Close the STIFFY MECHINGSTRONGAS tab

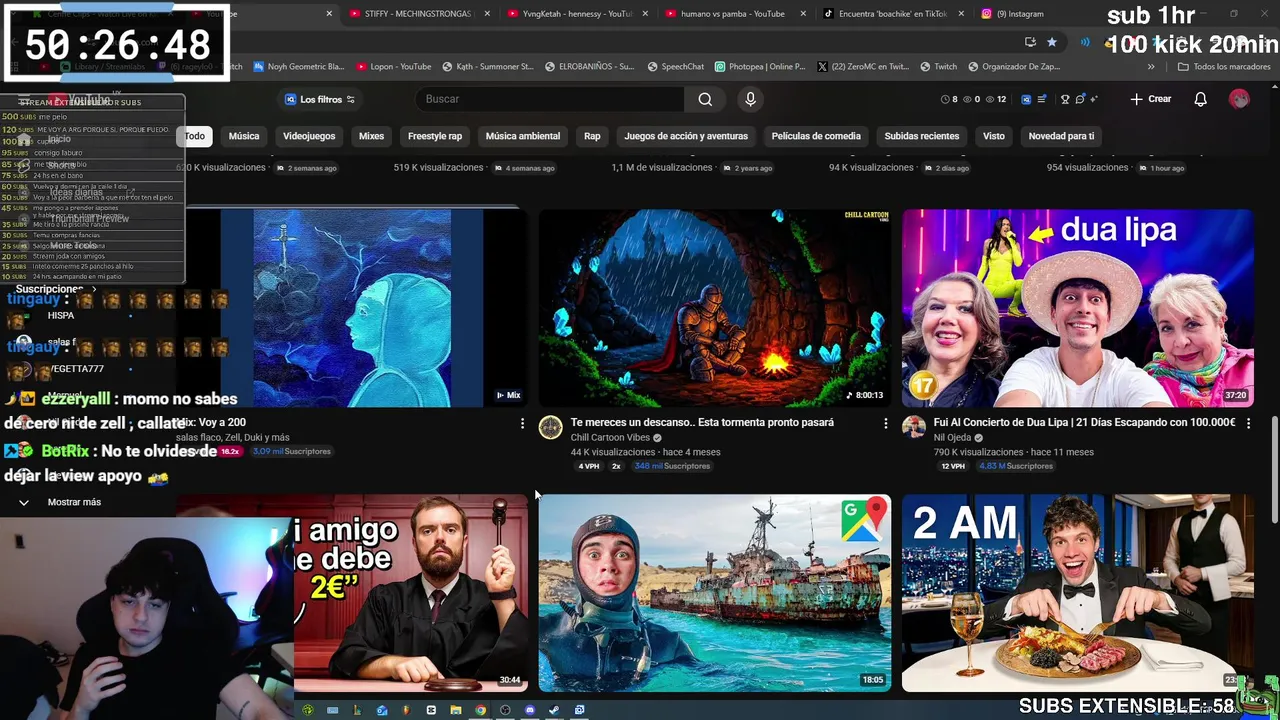487,14
